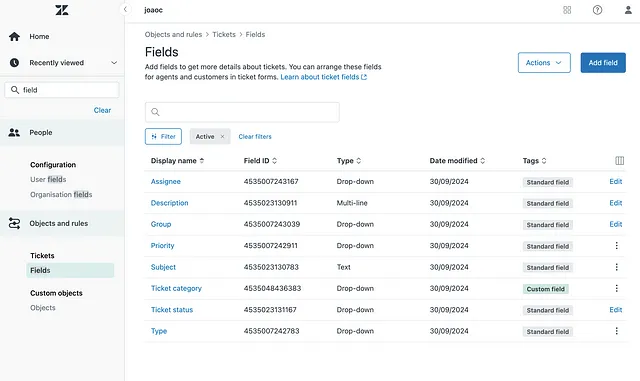This screenshot has height=381, width=640.
Task: Expand the Recently viewed section
Action: tap(114, 62)
